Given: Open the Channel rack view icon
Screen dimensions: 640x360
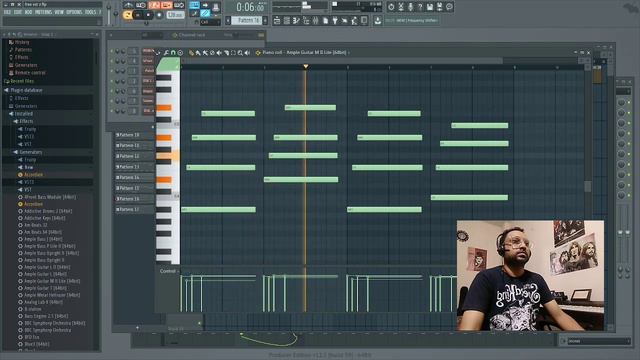Looking at the screenshot, I should tap(287, 20).
